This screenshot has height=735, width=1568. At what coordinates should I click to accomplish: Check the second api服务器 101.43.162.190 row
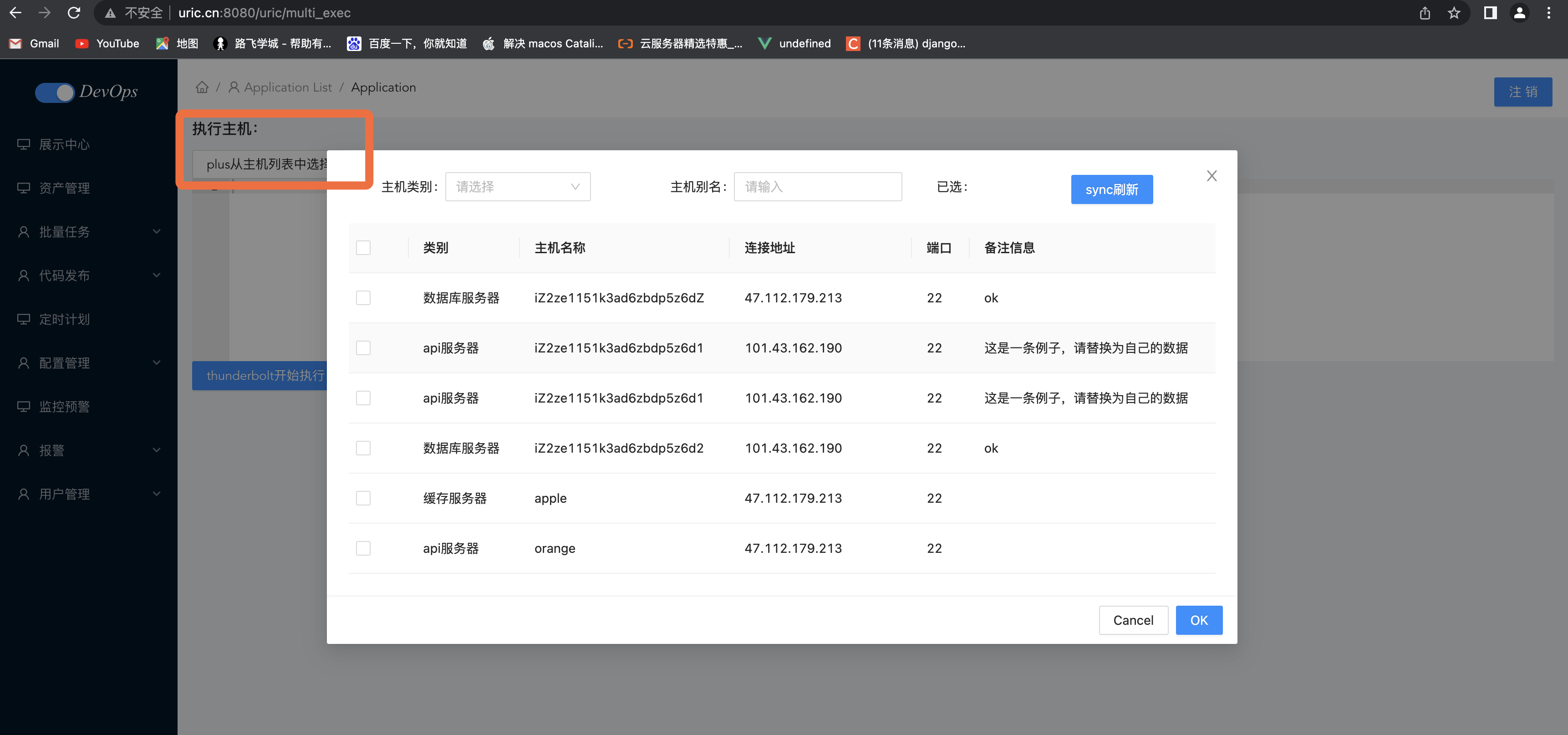[363, 398]
